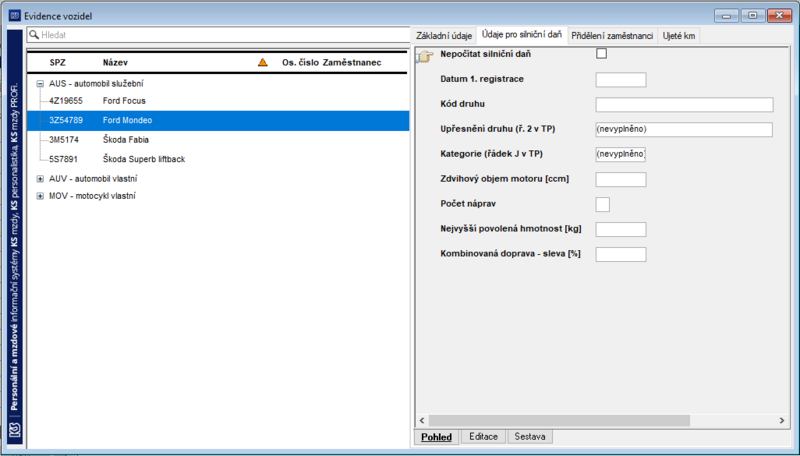This screenshot has height=456, width=800.
Task: Minimize the Evidence vozidel window
Action: (x=726, y=16)
